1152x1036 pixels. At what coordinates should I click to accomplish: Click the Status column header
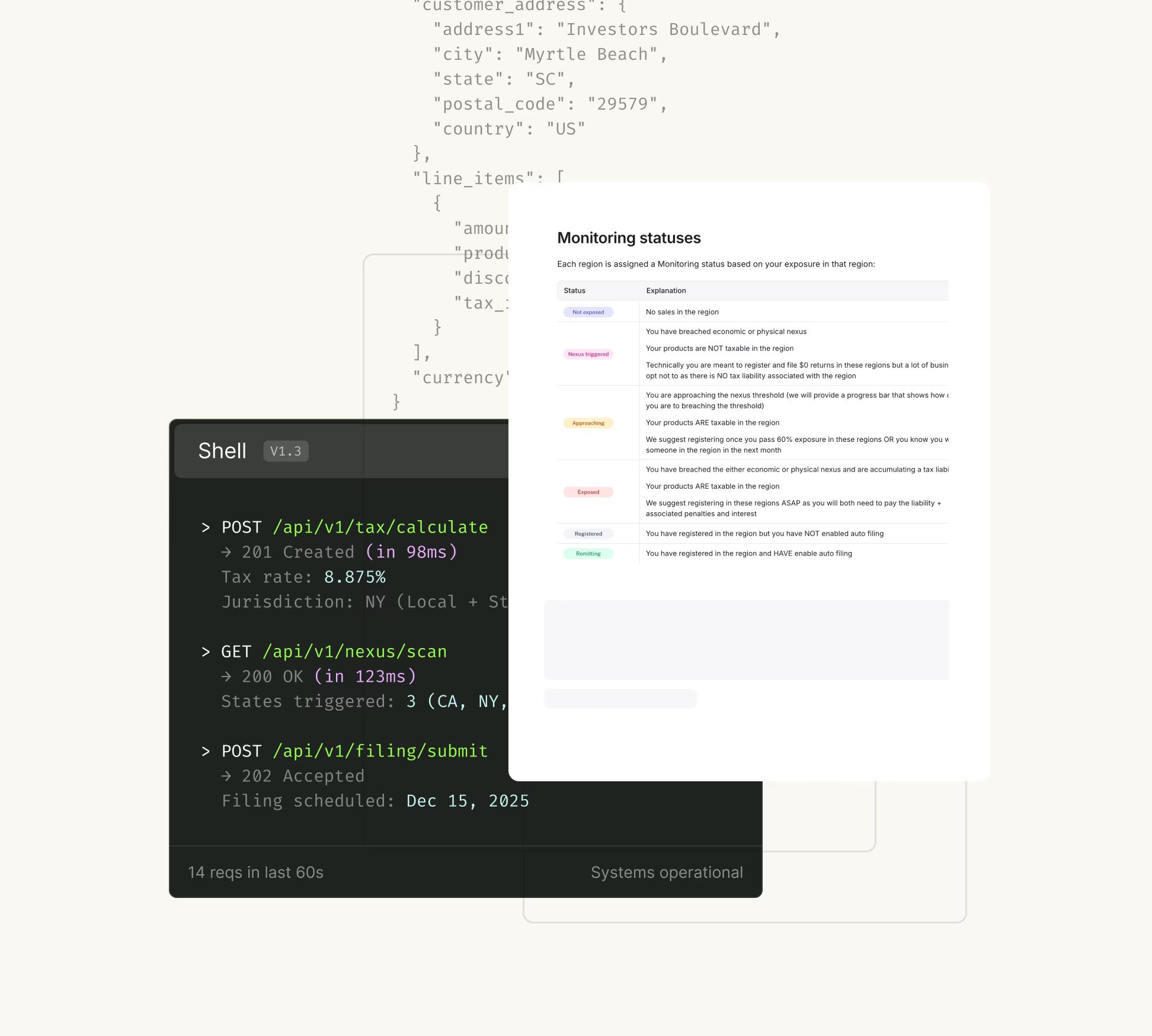coord(574,291)
